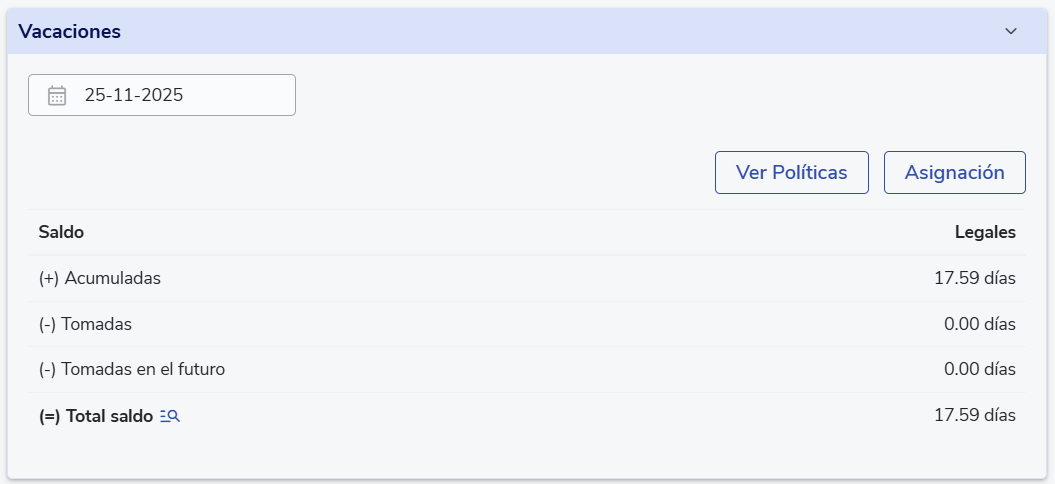Click the (=) symbol before Total saldo
Viewport: 1055px width, 484px height.
pyautogui.click(x=50, y=416)
